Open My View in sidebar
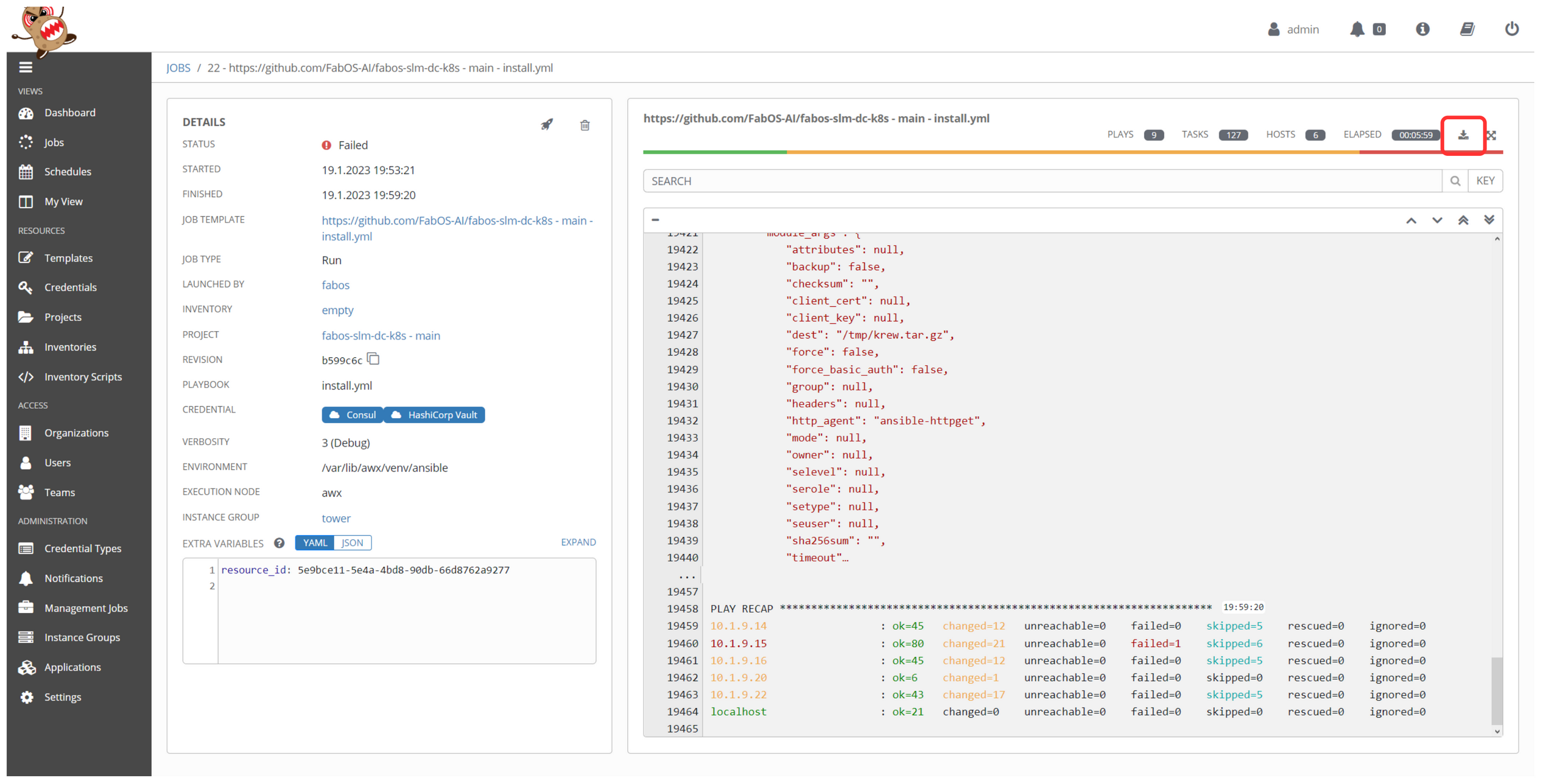Viewport: 1543px width, 784px height. [x=63, y=201]
